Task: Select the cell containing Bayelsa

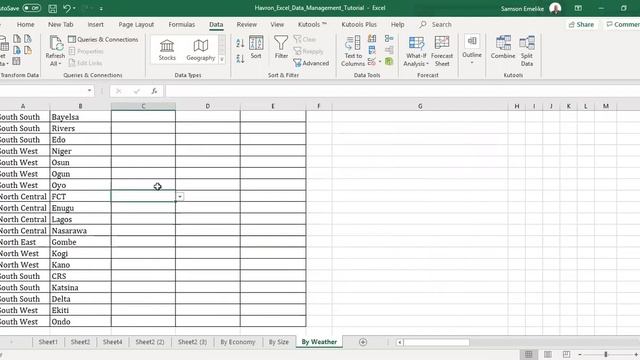Action: point(80,117)
